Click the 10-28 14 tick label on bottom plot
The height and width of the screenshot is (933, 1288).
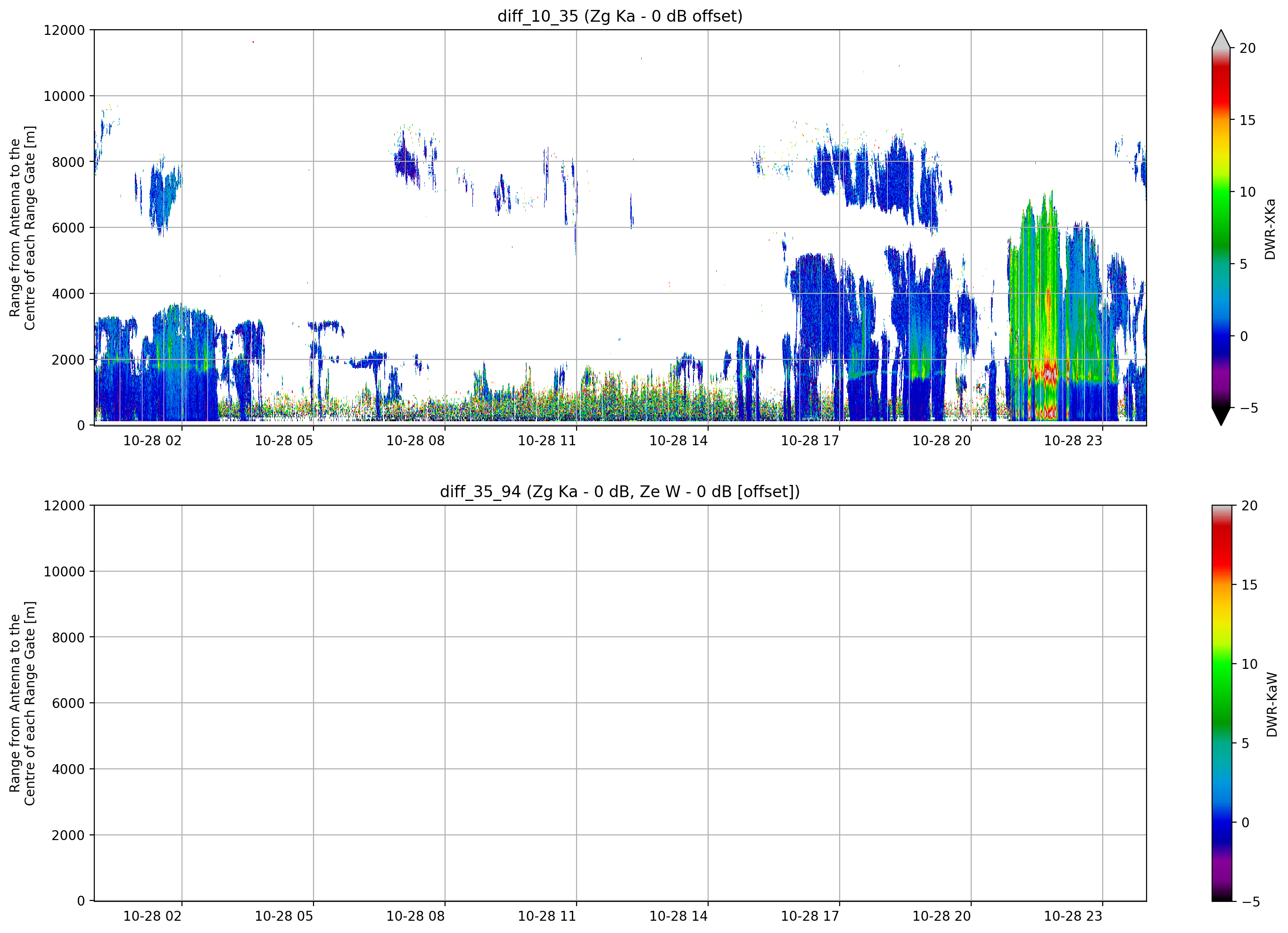pos(678,916)
